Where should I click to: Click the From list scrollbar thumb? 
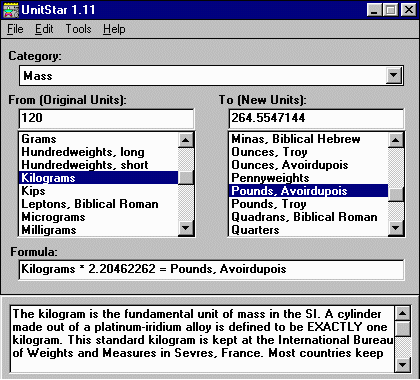186,177
